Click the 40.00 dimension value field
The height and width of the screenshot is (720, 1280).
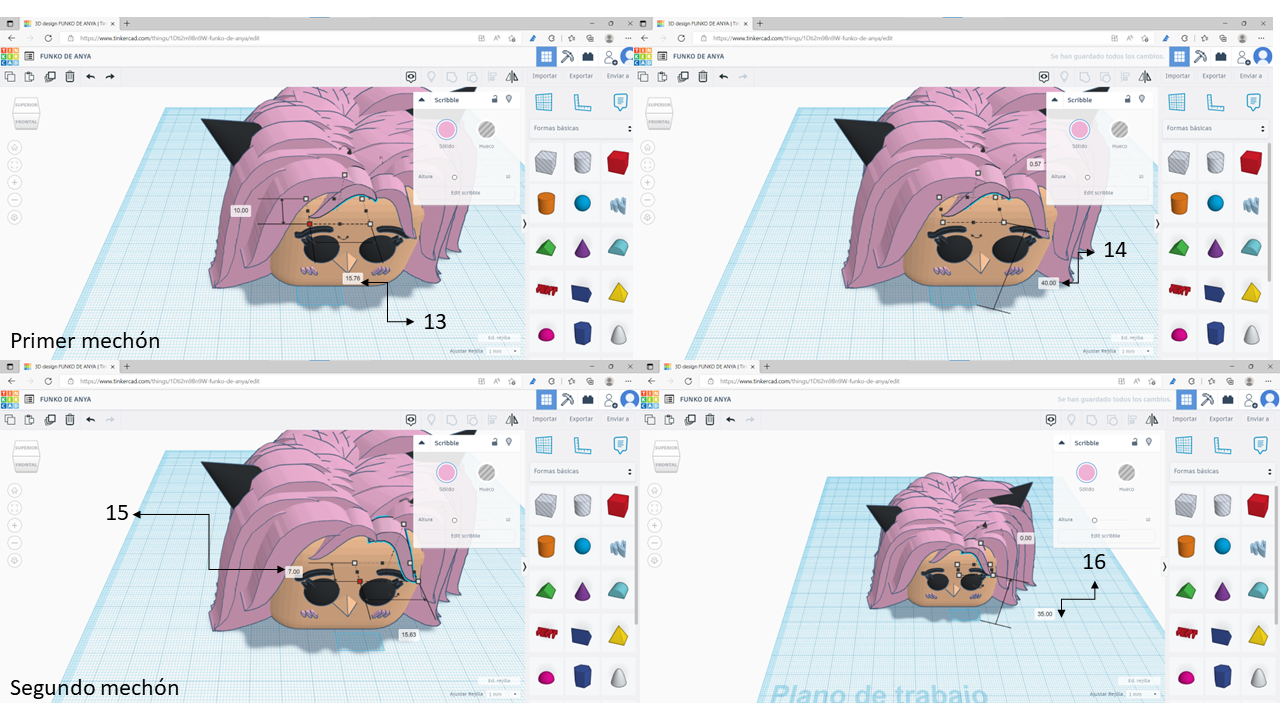[x=1048, y=283]
